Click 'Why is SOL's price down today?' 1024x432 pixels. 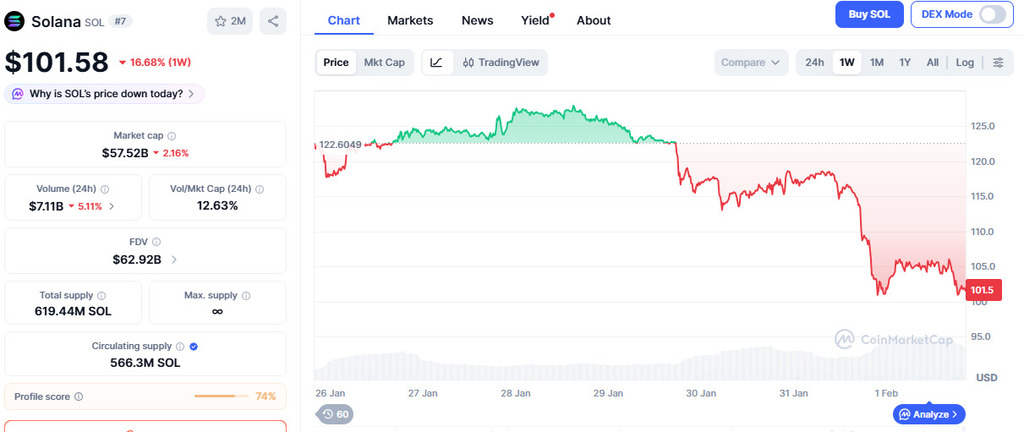tap(105, 94)
